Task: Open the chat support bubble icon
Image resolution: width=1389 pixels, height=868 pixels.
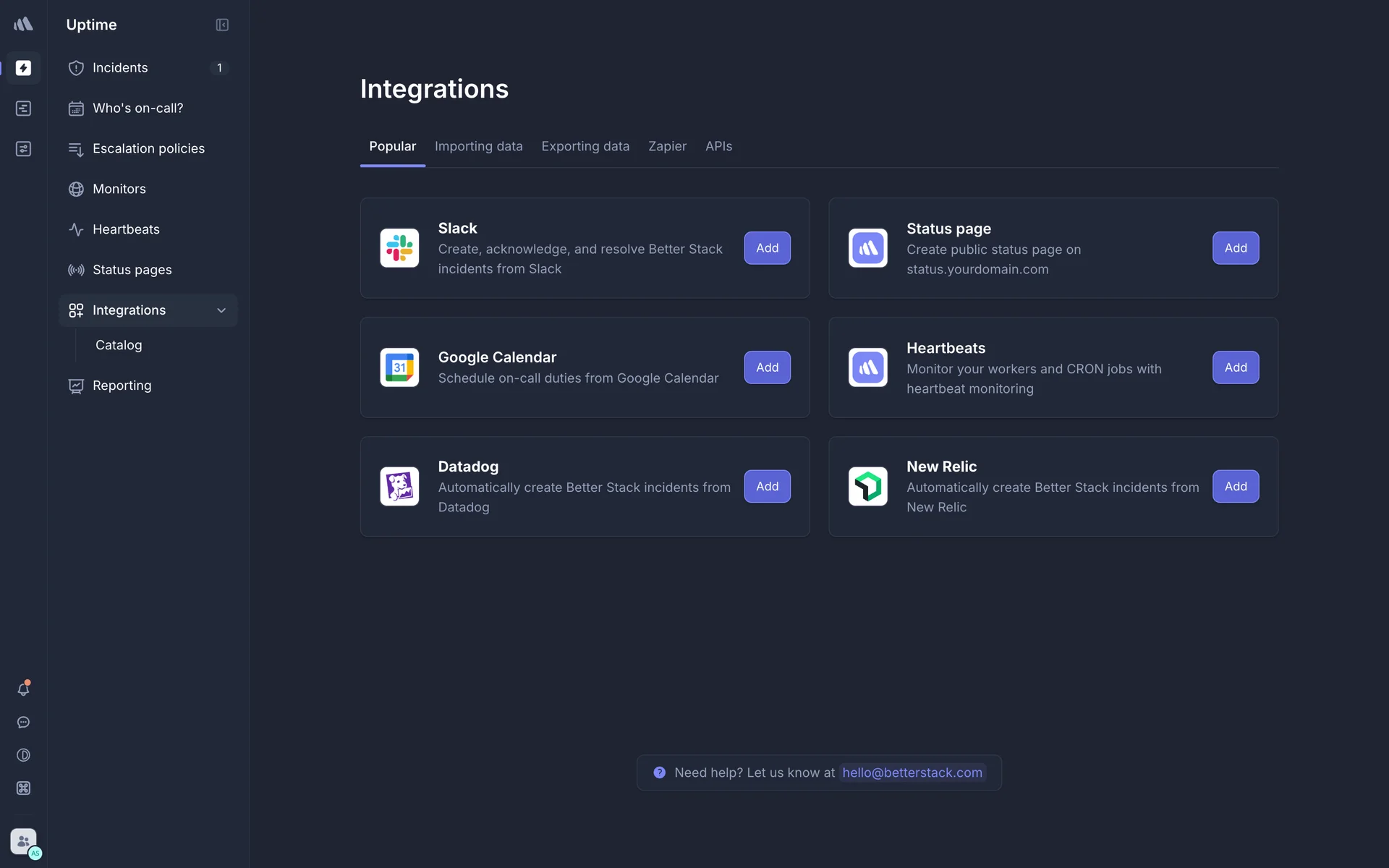Action: click(23, 723)
